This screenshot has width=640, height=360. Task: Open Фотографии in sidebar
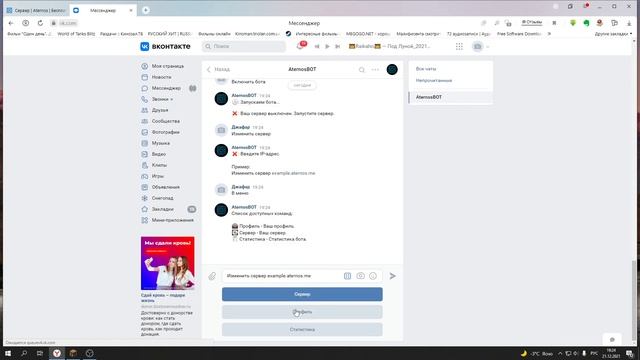click(x=166, y=132)
